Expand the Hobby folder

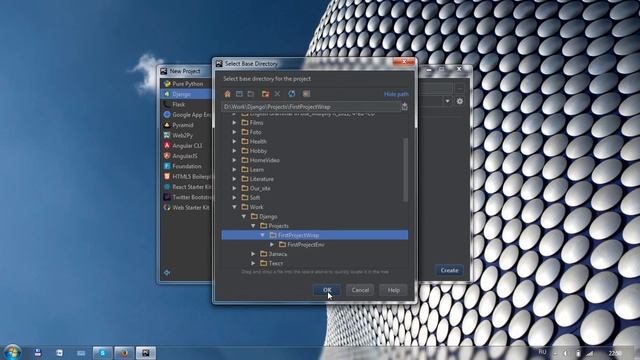[x=234, y=151]
